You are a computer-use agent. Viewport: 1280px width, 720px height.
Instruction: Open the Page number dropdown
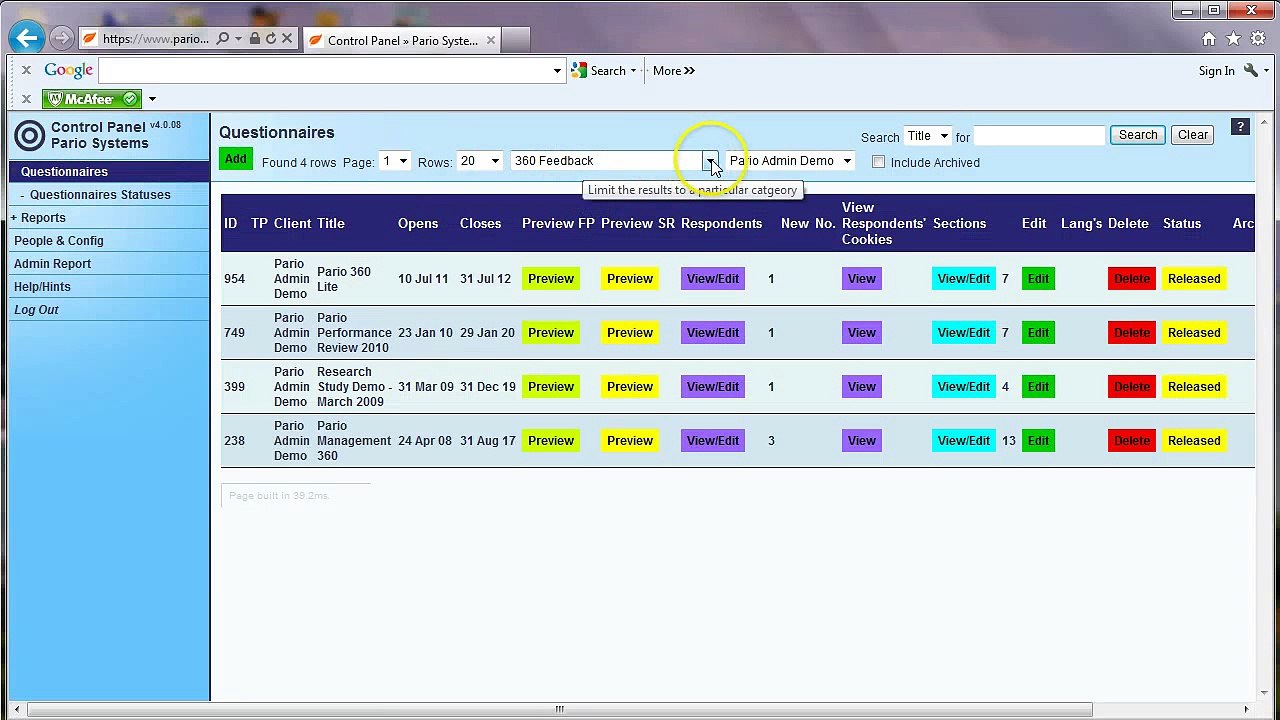click(394, 161)
